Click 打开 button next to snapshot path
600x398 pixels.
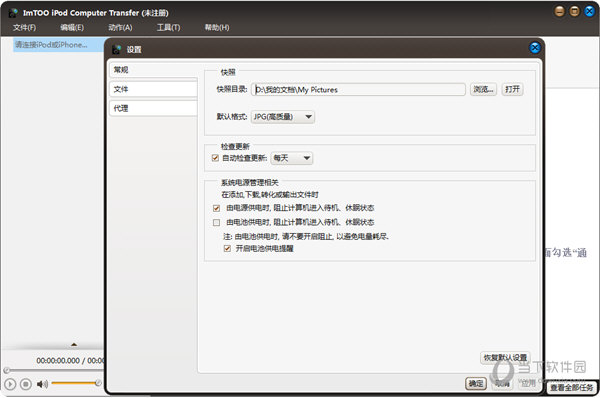pyautogui.click(x=512, y=90)
